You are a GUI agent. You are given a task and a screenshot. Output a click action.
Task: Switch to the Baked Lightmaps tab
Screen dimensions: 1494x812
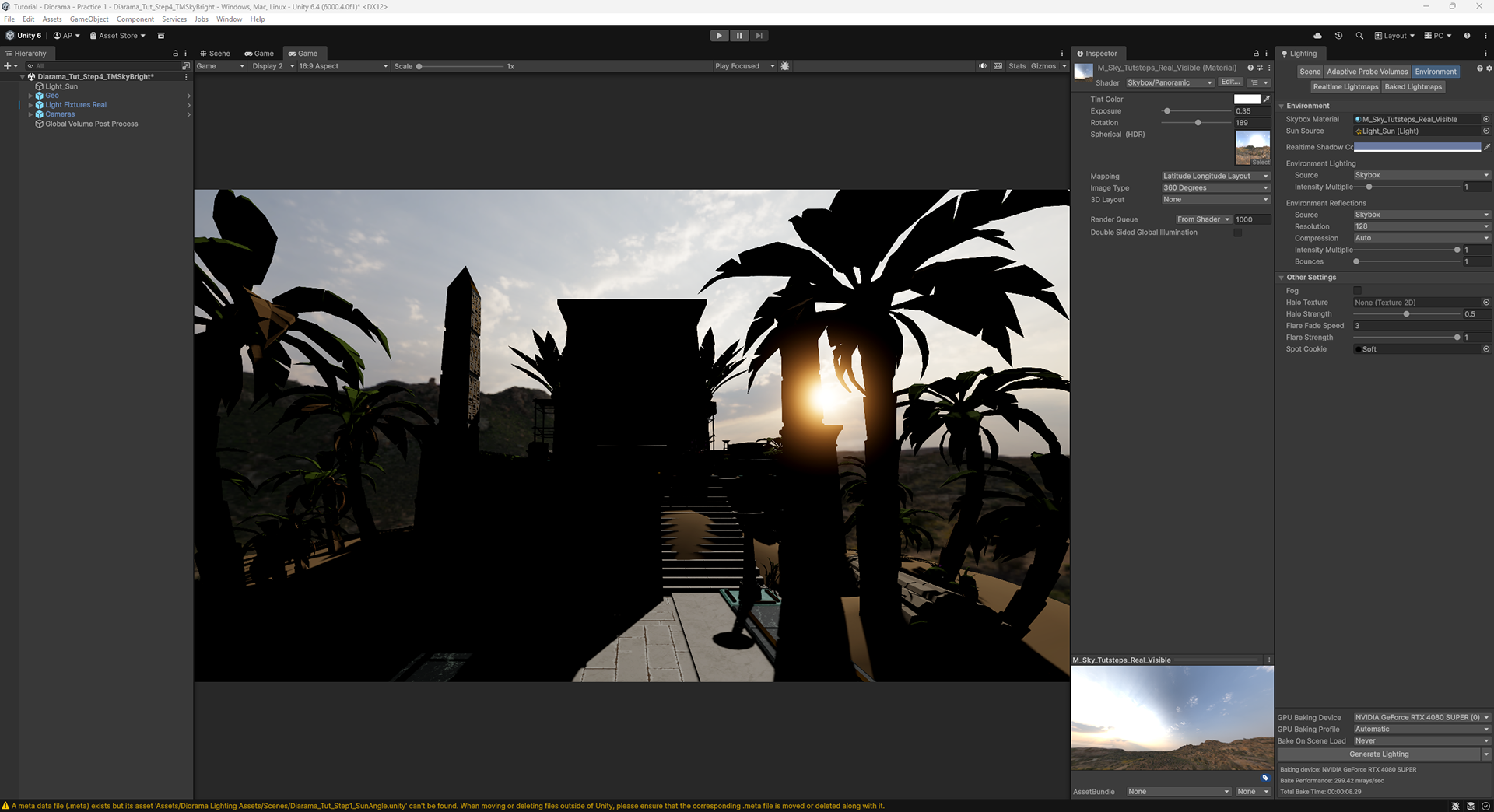1413,87
